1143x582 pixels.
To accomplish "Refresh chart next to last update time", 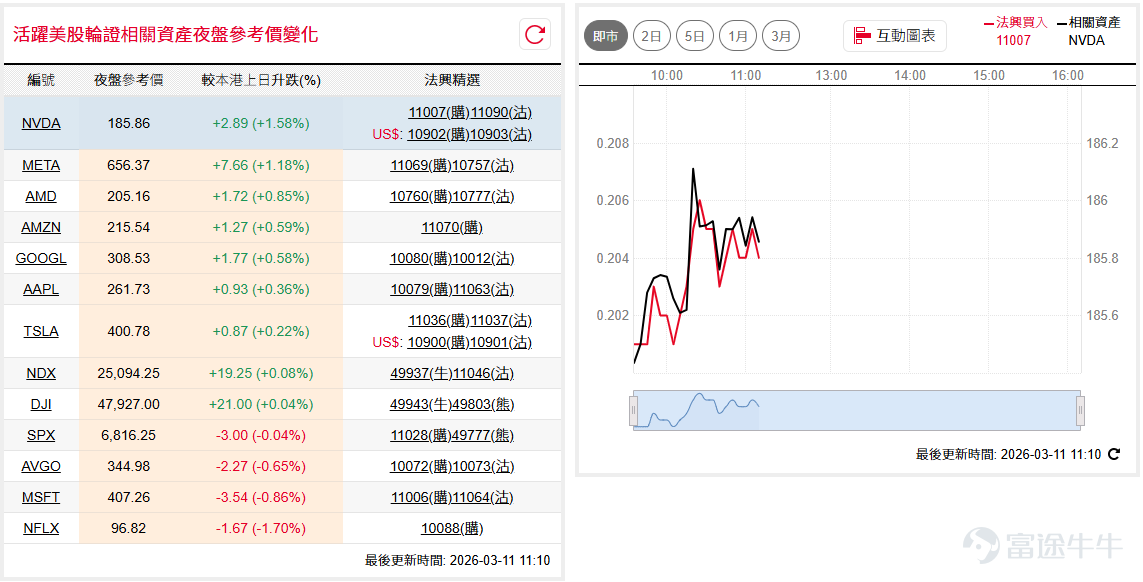I will 1114,454.
